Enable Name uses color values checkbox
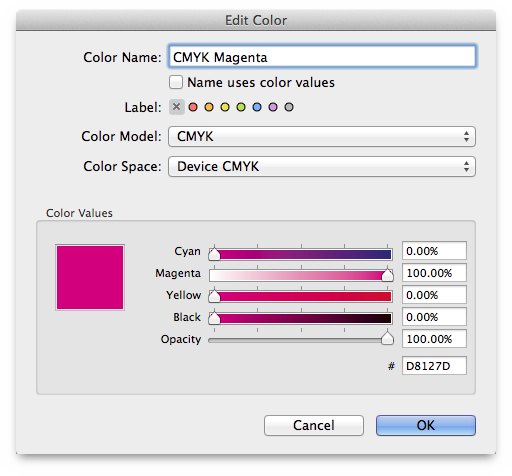This screenshot has width=512, height=476. tap(176, 82)
